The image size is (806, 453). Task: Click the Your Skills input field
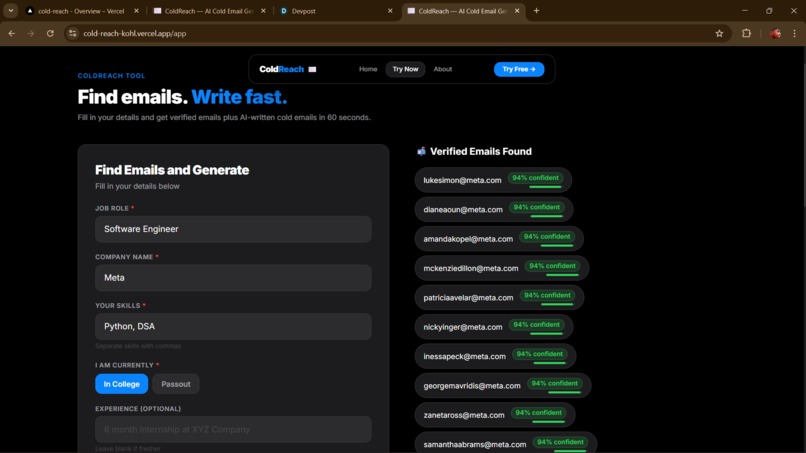click(x=233, y=327)
